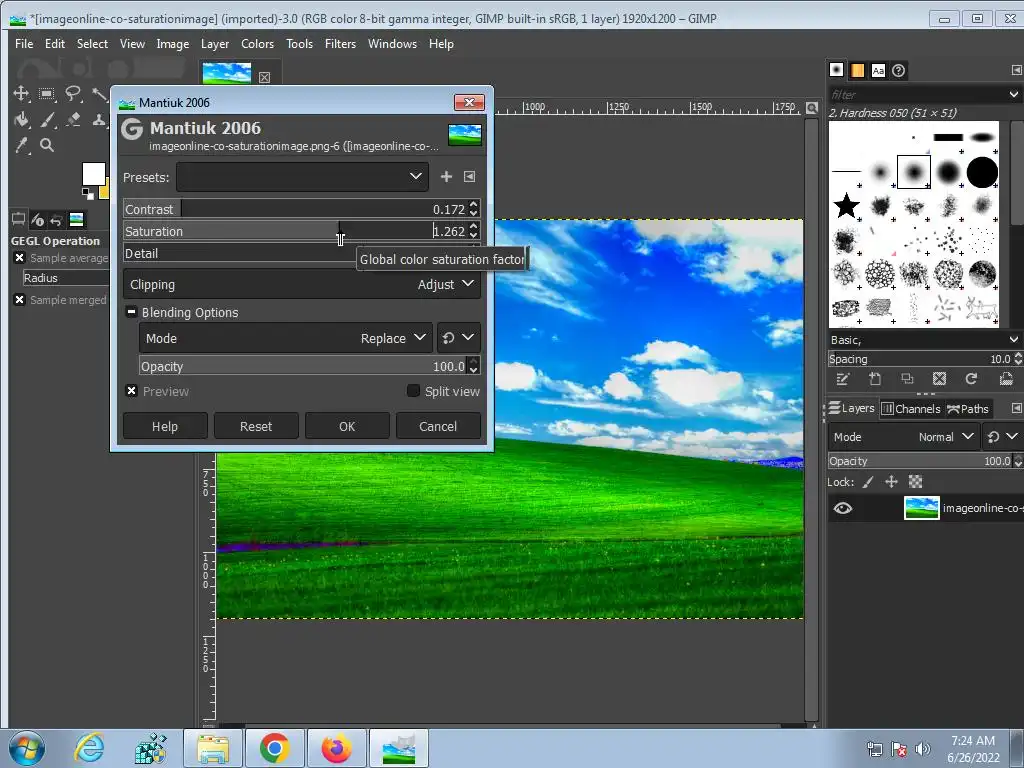Open the Mantiuk presets manage menu icon
Screen dimensions: 1024x768
470,176
